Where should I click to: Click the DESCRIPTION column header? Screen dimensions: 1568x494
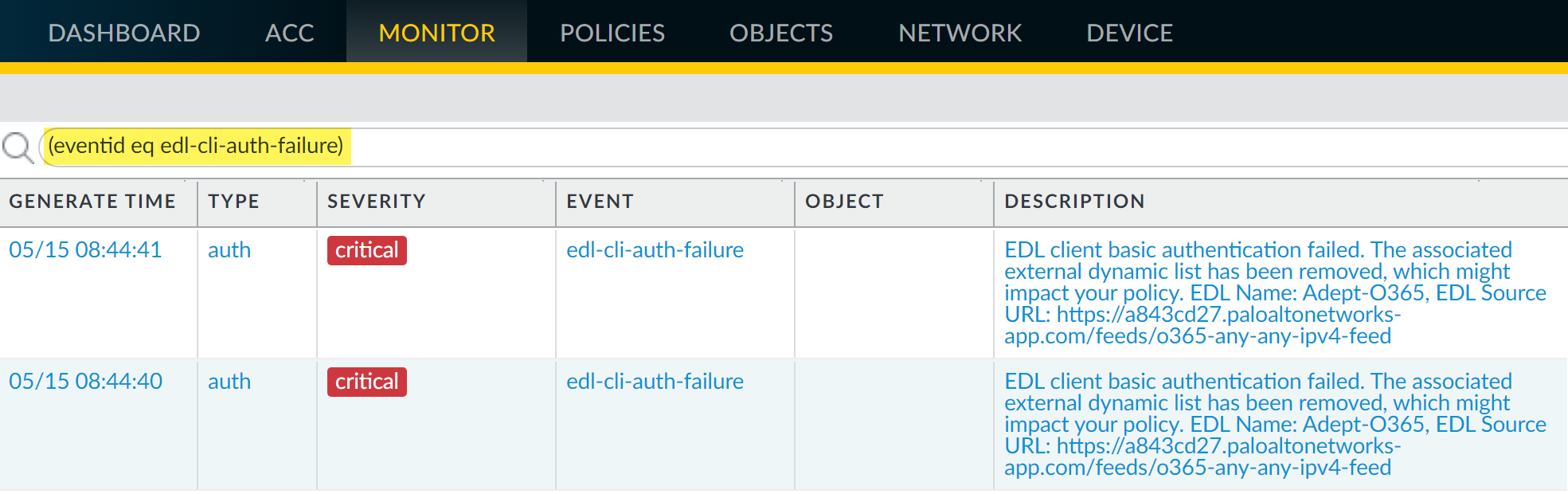[x=1074, y=202]
